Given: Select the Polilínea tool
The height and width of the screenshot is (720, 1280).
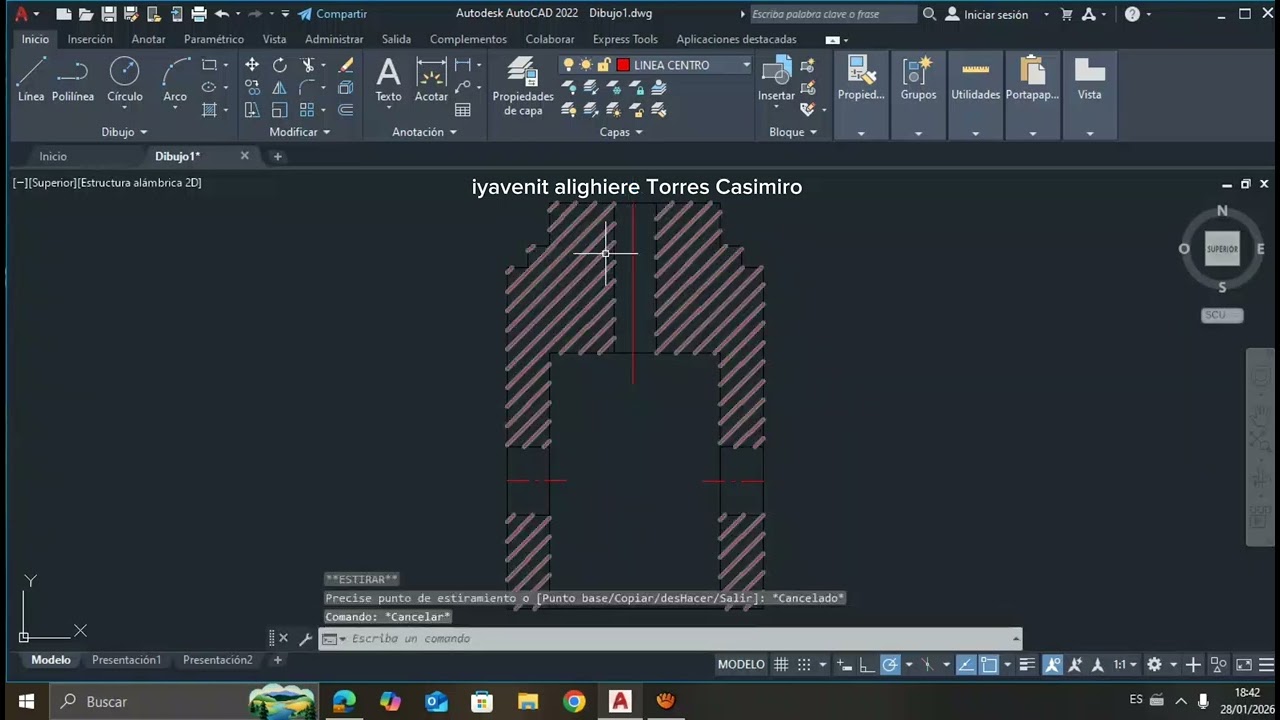Looking at the screenshot, I should (x=73, y=78).
